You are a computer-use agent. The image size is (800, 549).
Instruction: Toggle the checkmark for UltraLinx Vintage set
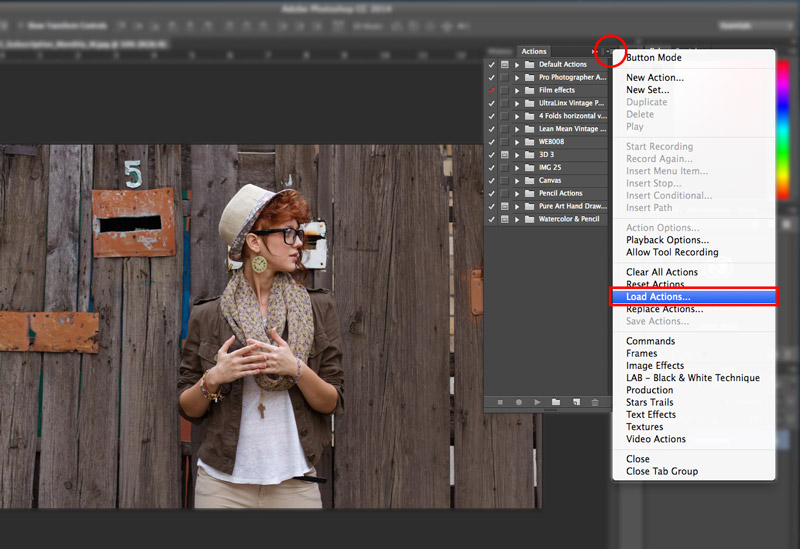tap(491, 103)
